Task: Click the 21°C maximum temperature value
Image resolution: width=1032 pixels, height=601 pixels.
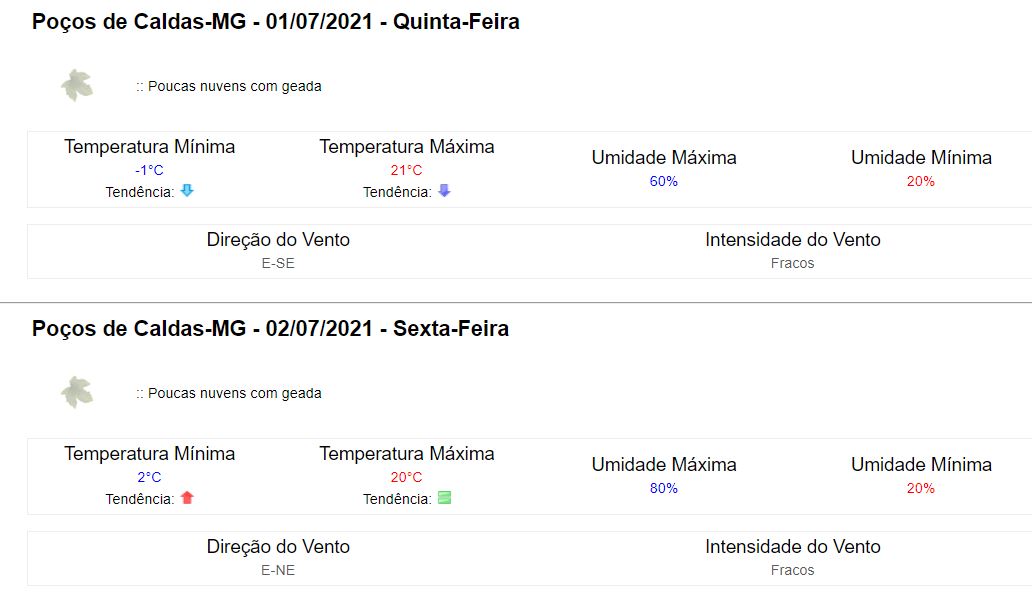Action: tap(406, 170)
